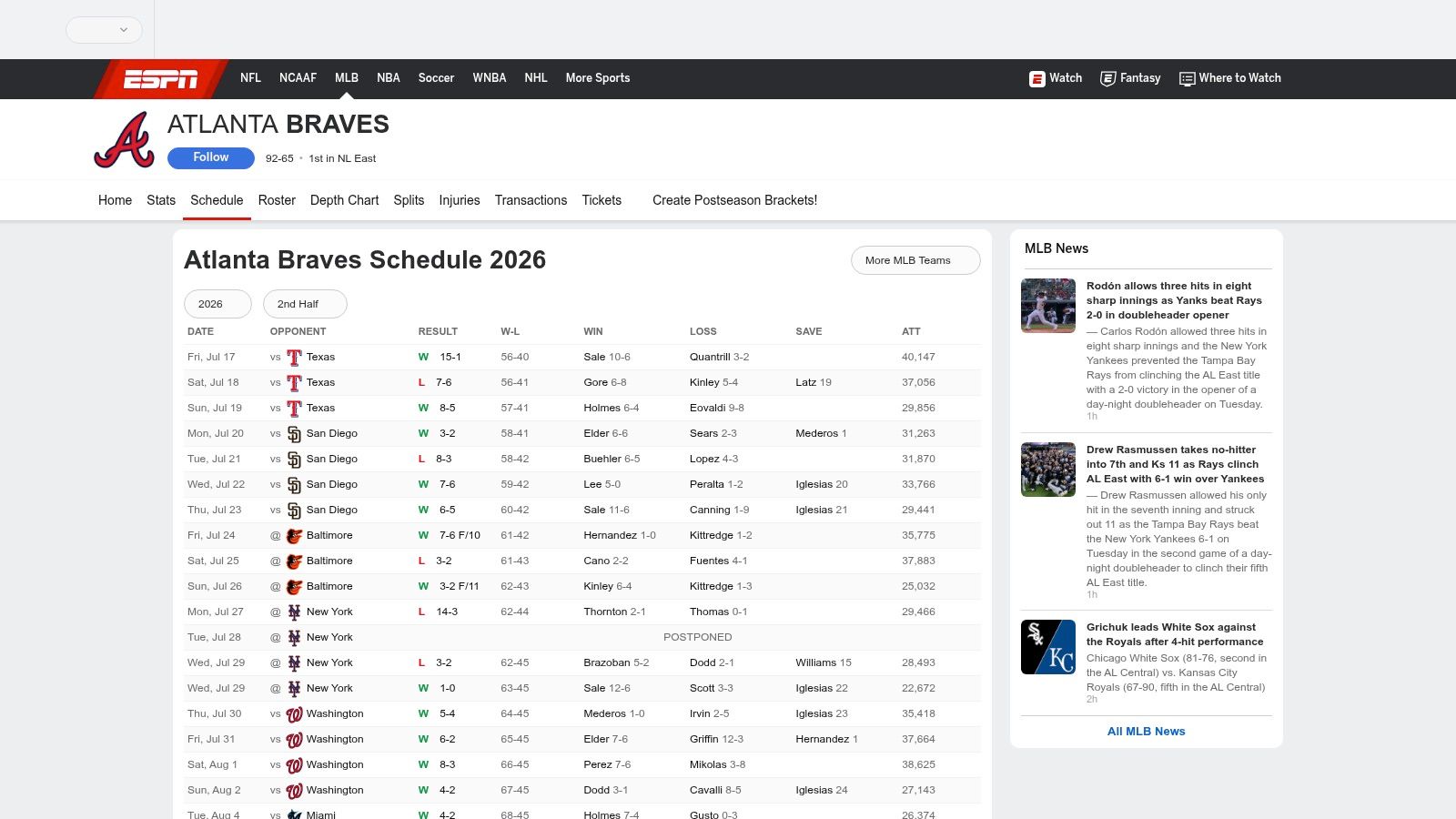Open NFL in top navigation
The image size is (1456, 819).
tap(250, 78)
